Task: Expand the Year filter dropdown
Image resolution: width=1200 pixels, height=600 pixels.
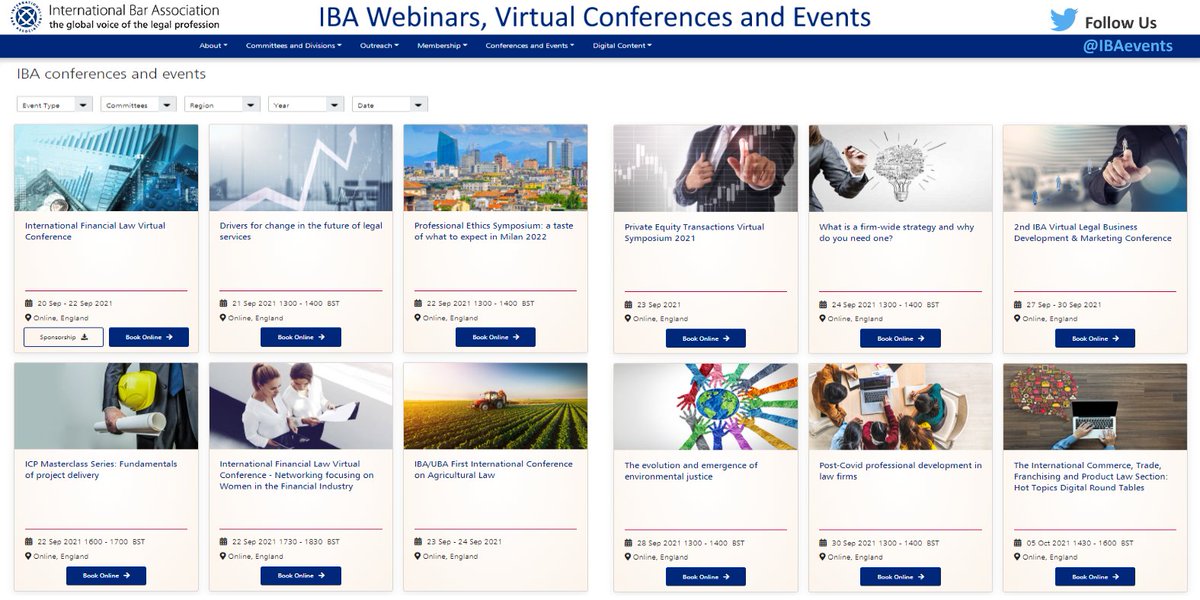Action: click(x=306, y=104)
